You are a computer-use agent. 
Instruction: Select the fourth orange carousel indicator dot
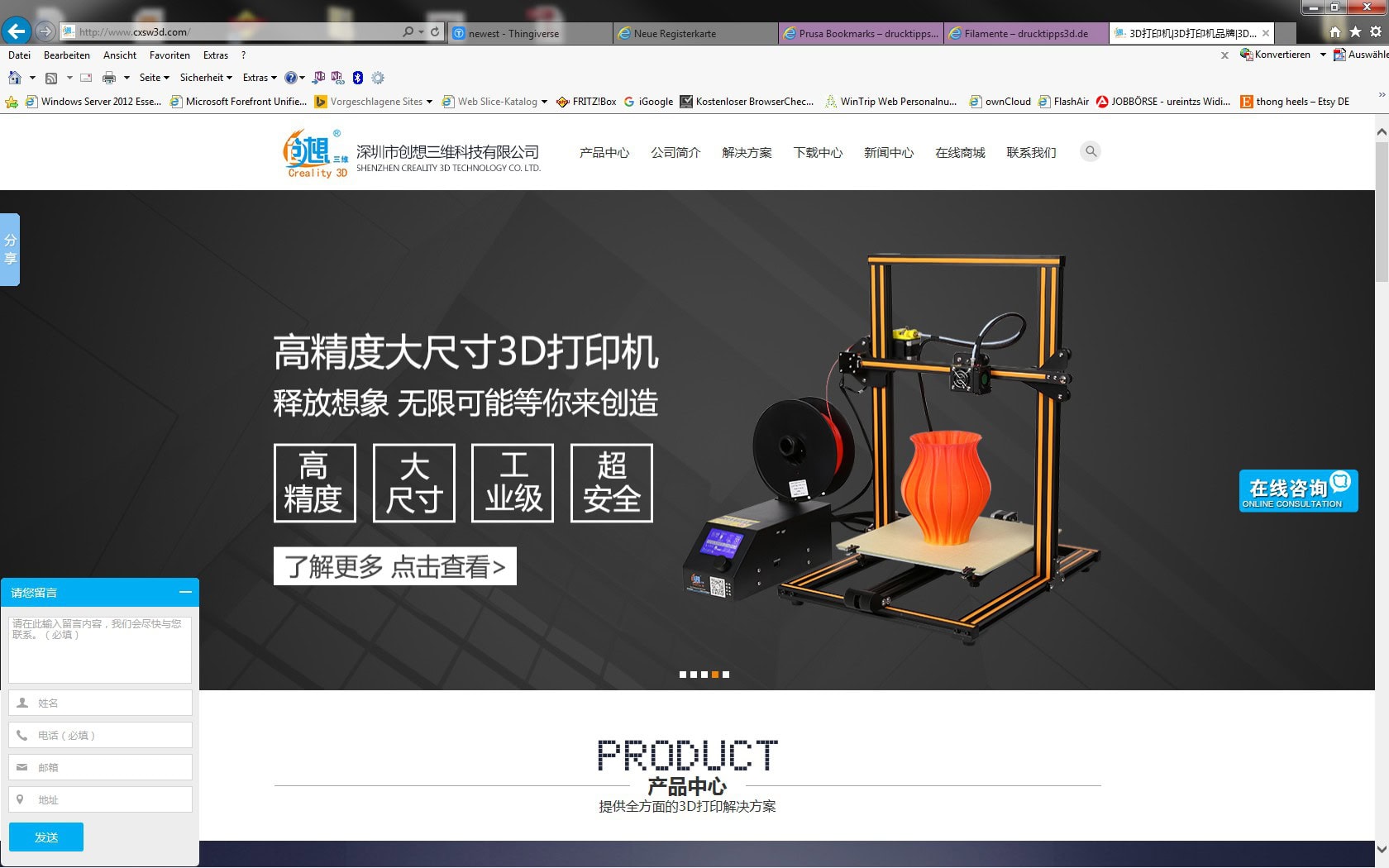click(x=715, y=675)
